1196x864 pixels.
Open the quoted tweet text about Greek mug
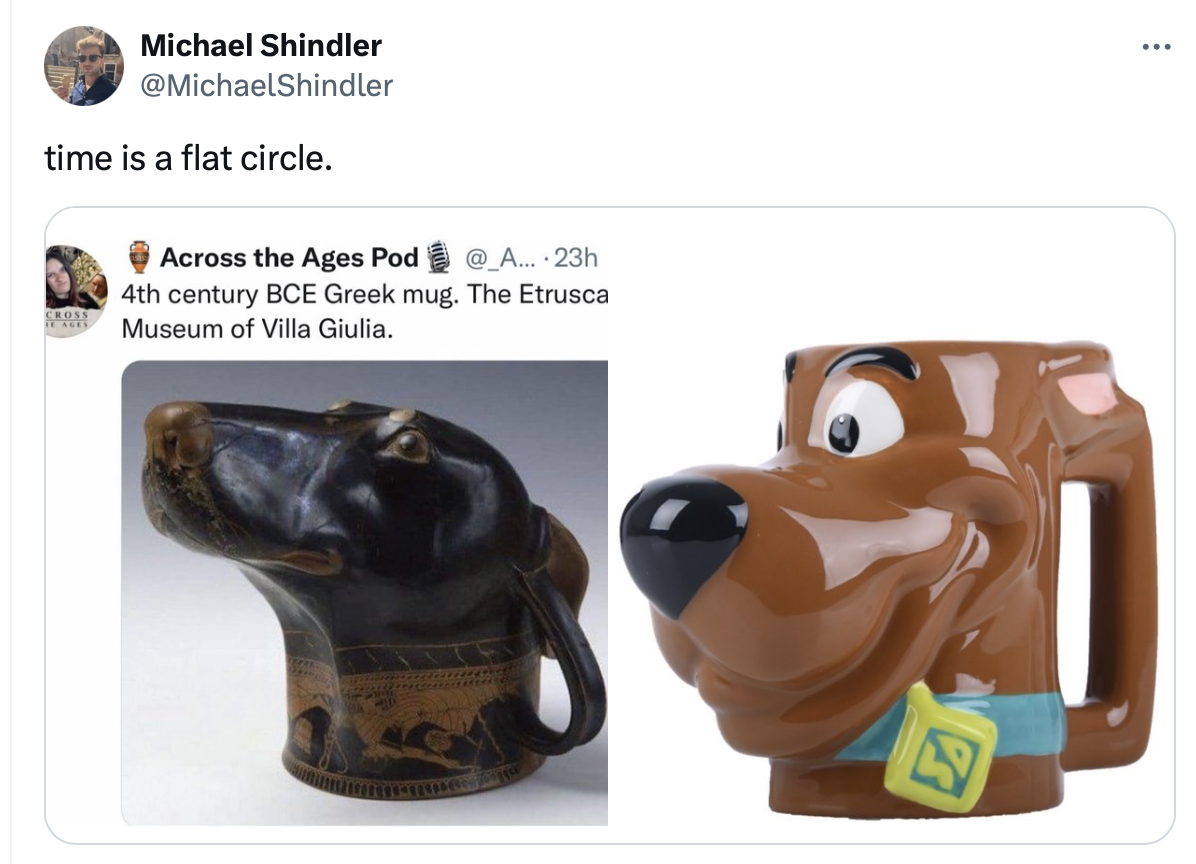(x=365, y=311)
